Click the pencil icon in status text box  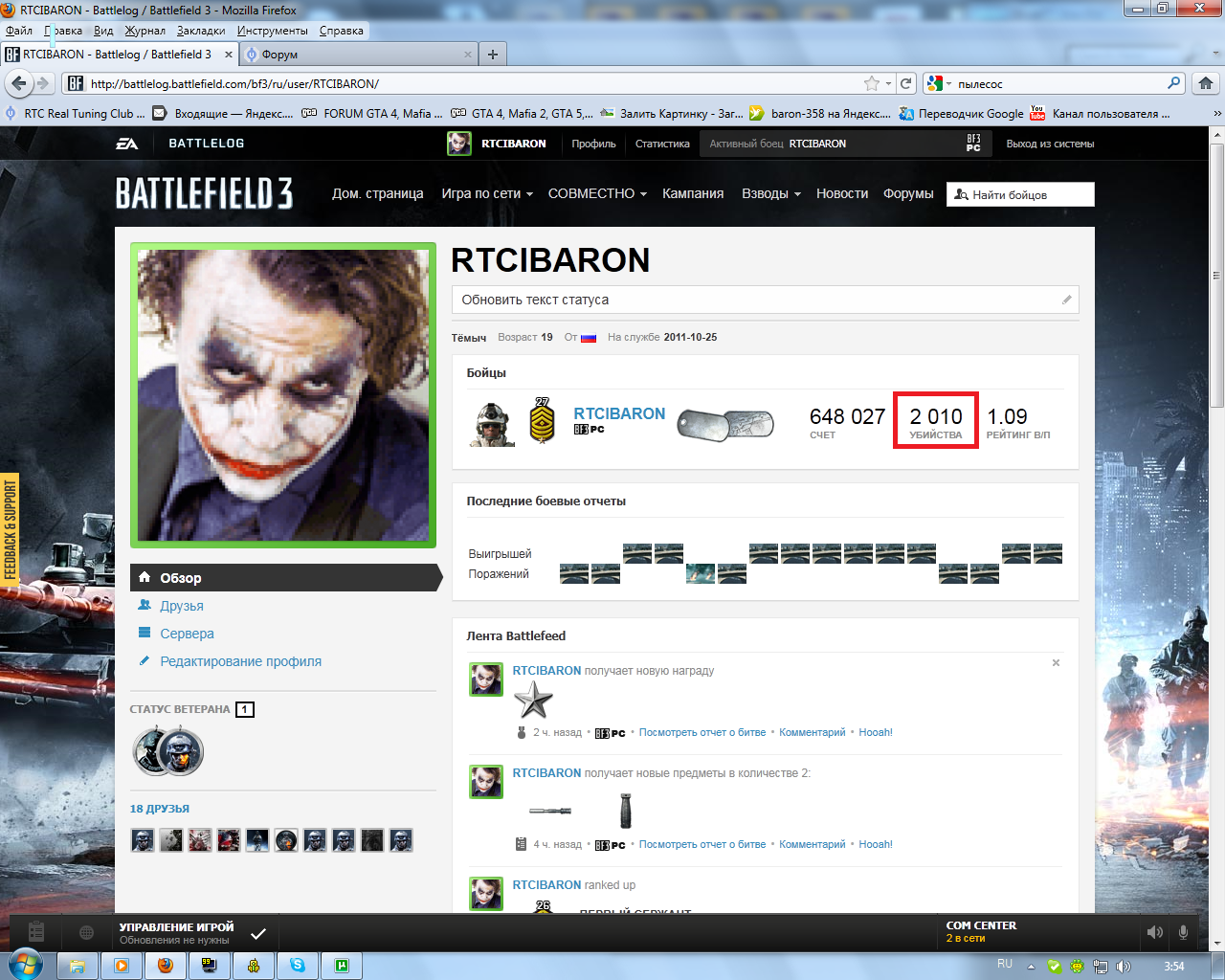pos(1067,300)
